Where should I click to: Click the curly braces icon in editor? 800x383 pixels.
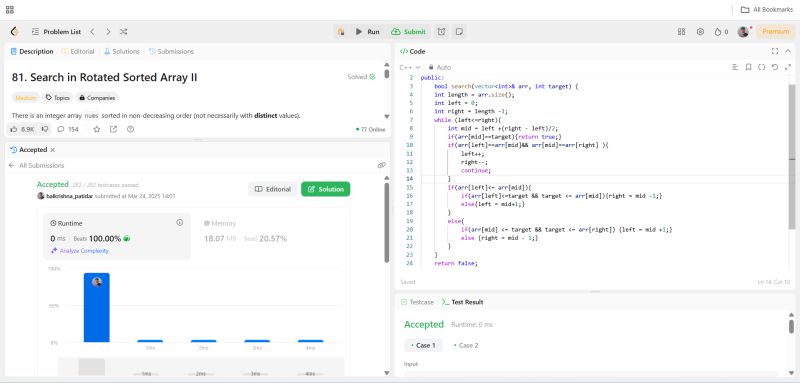(x=762, y=67)
